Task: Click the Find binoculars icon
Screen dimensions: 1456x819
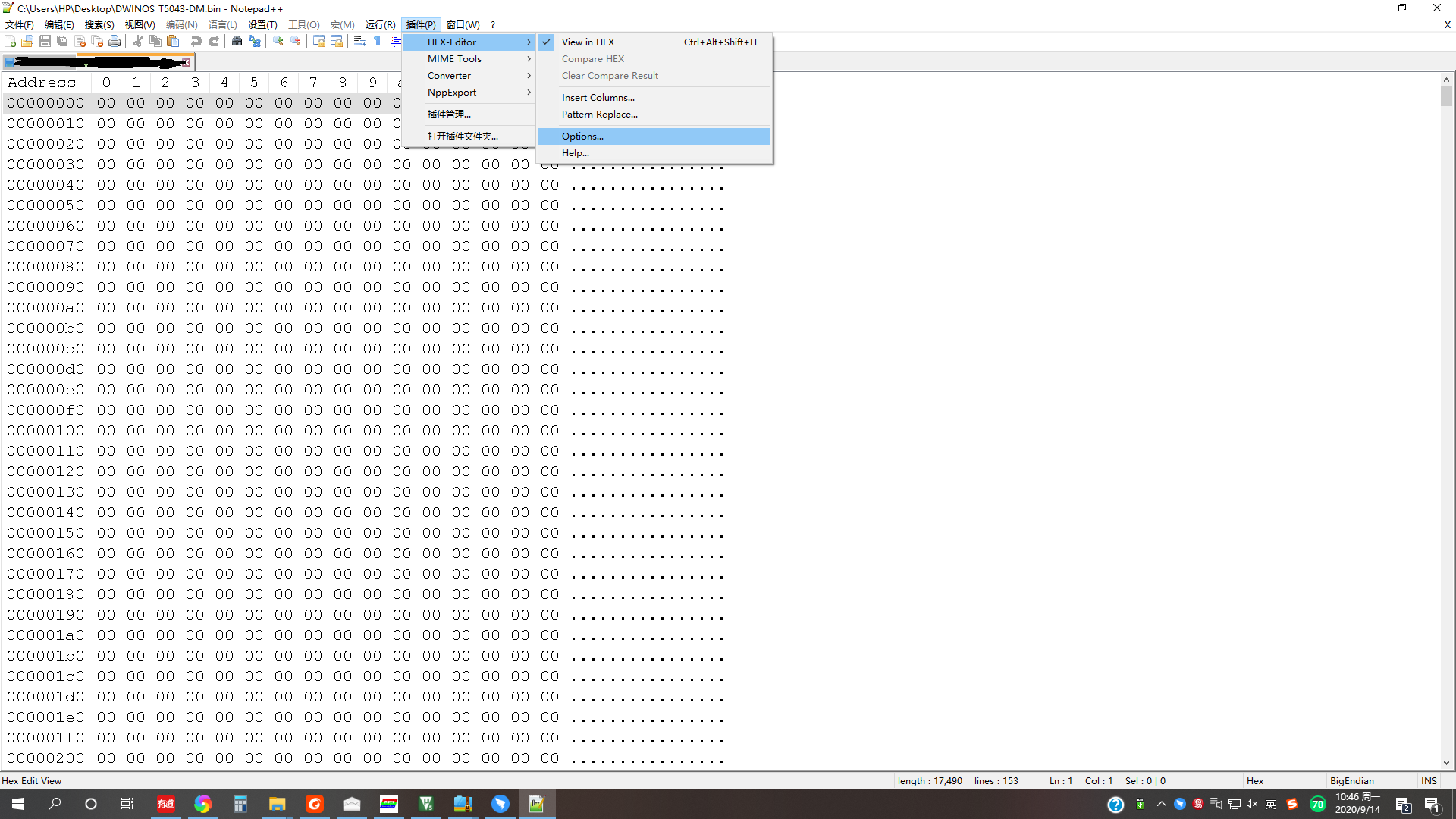Action: 237,41
